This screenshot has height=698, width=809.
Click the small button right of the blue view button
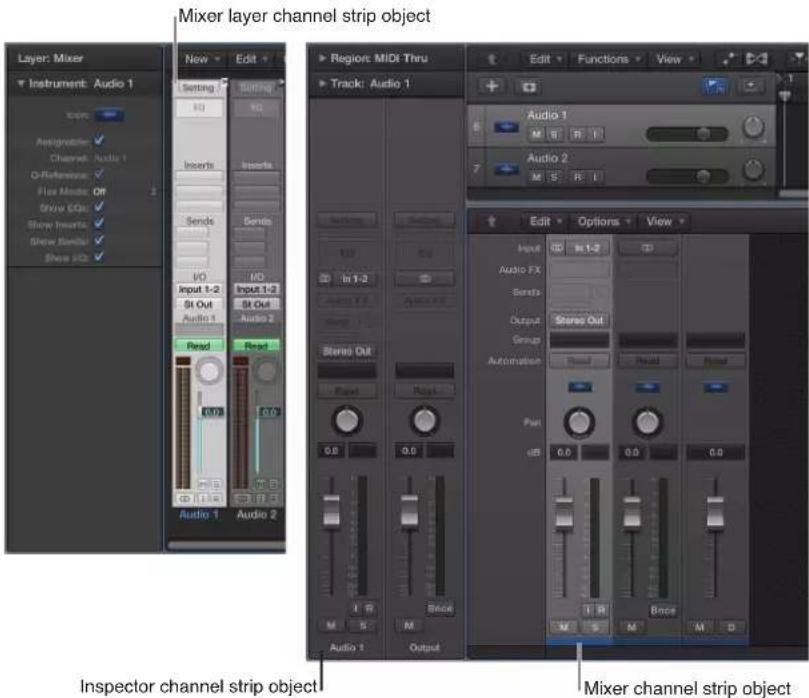751,86
